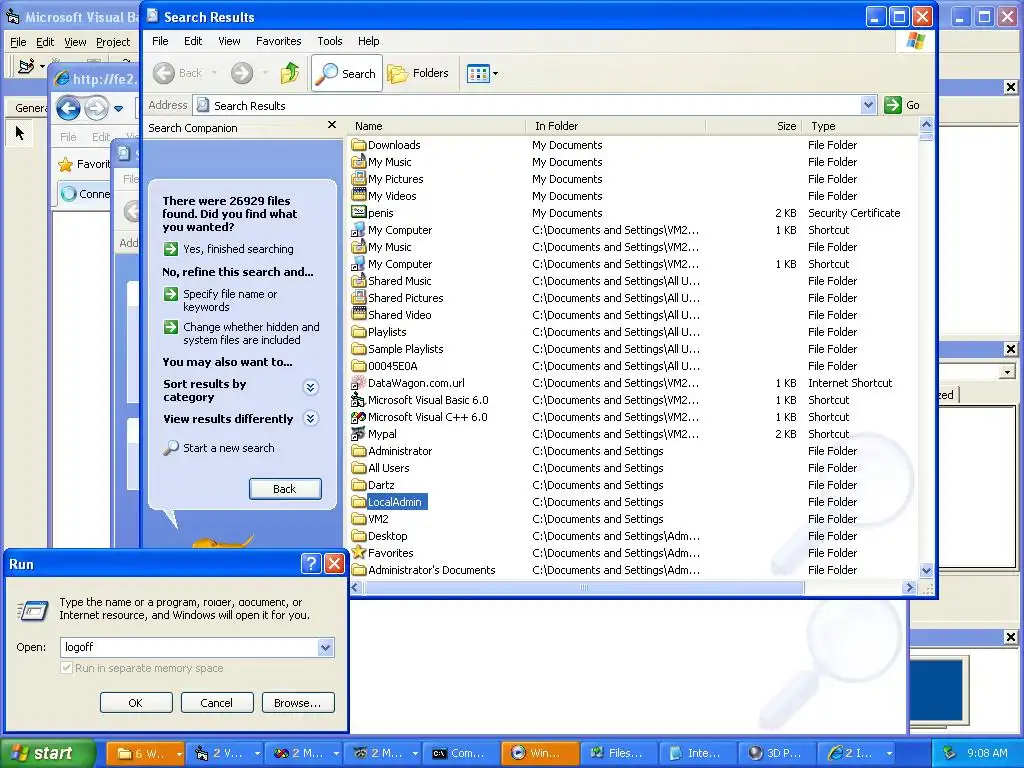This screenshot has height=768, width=1024.
Task: Click the Up folder icon in the toolbar
Action: [x=290, y=73]
